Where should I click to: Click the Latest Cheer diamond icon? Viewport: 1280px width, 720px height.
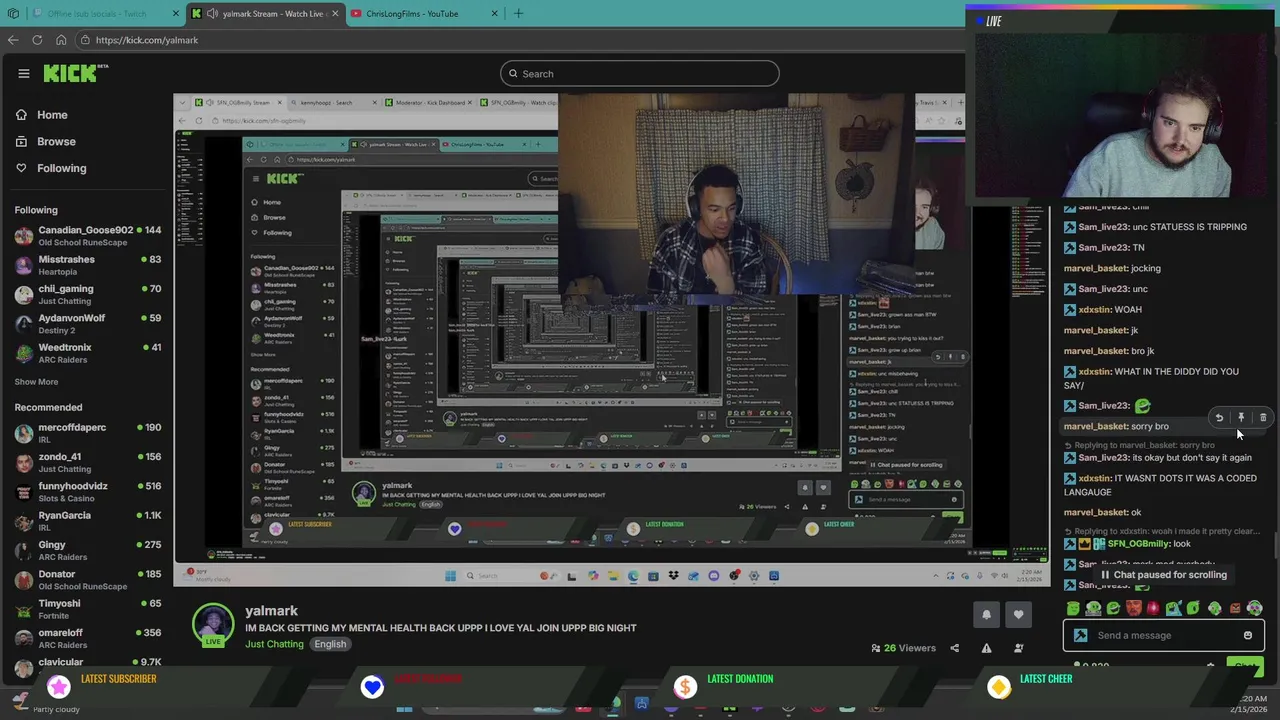[x=999, y=686]
